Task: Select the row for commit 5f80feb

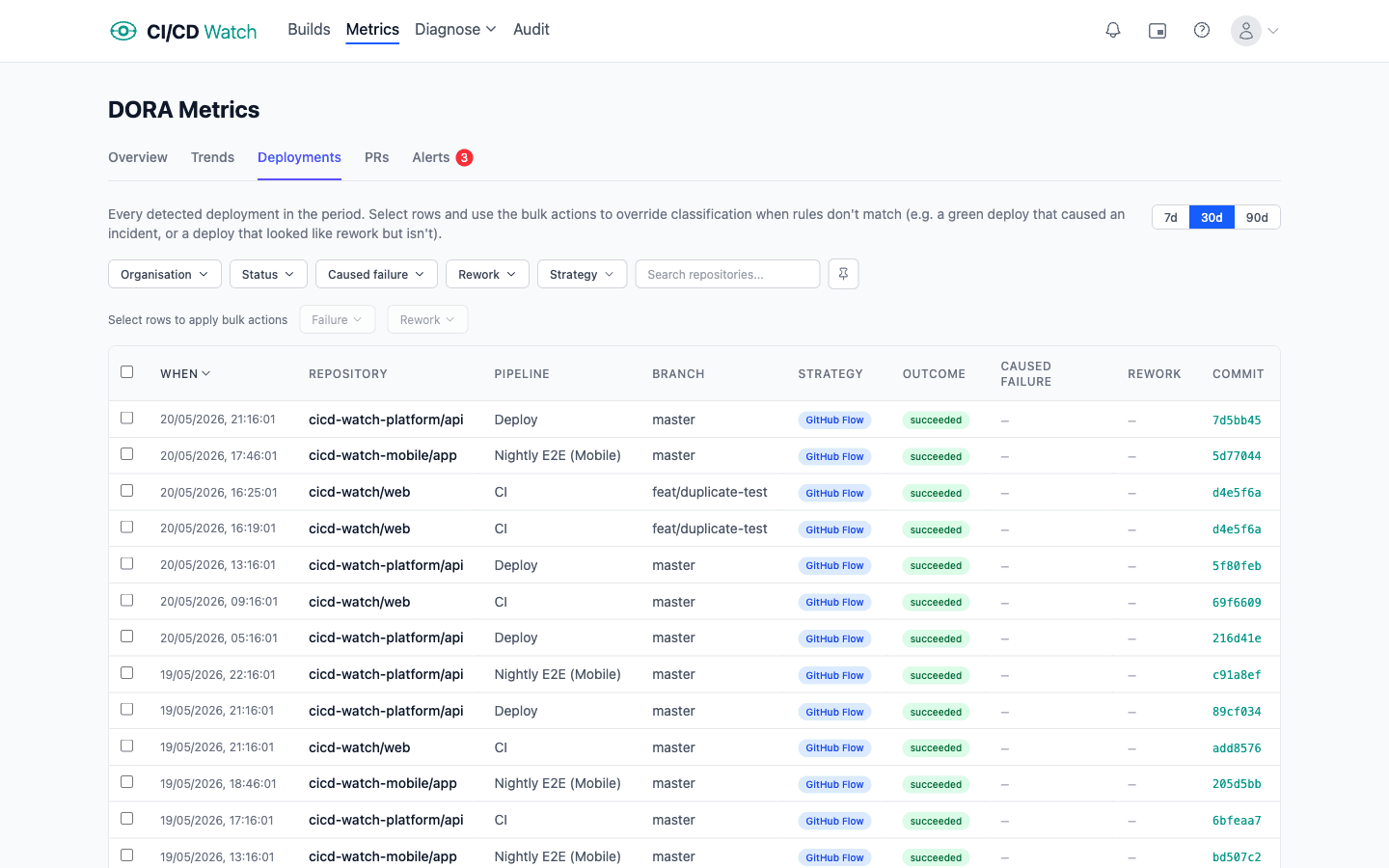Action: point(126,563)
